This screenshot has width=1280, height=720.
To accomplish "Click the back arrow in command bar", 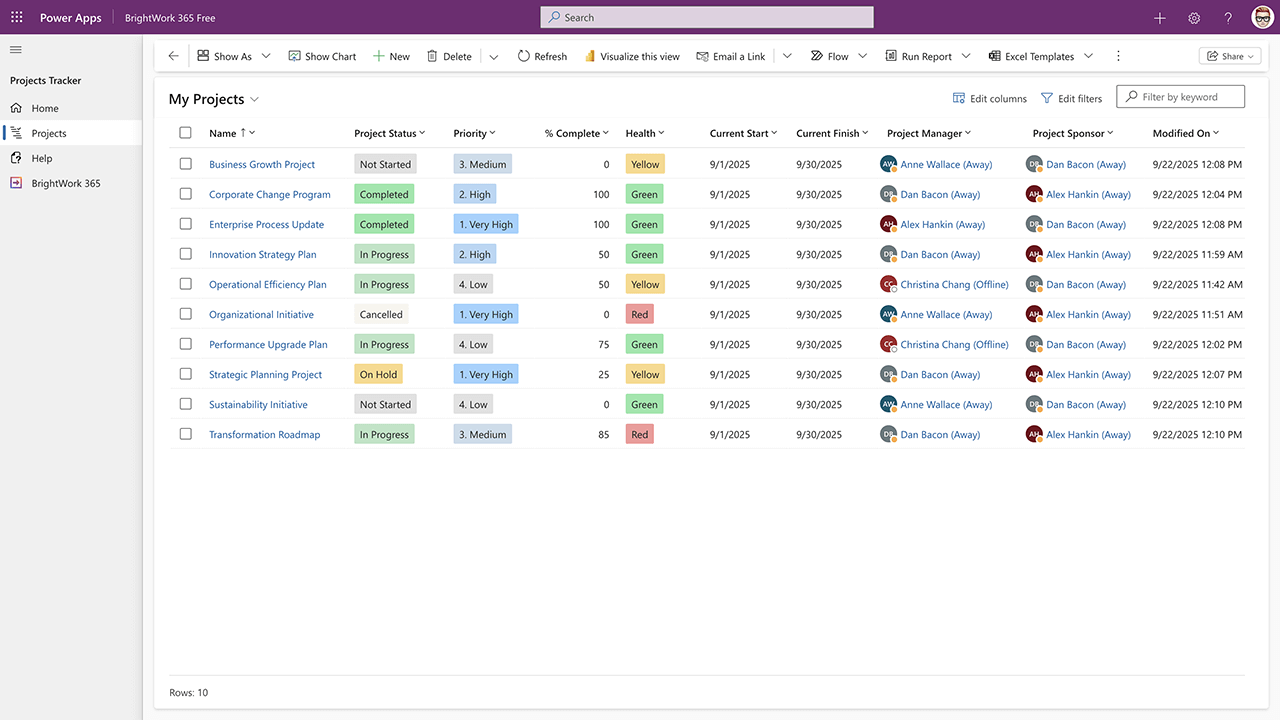I will [173, 56].
